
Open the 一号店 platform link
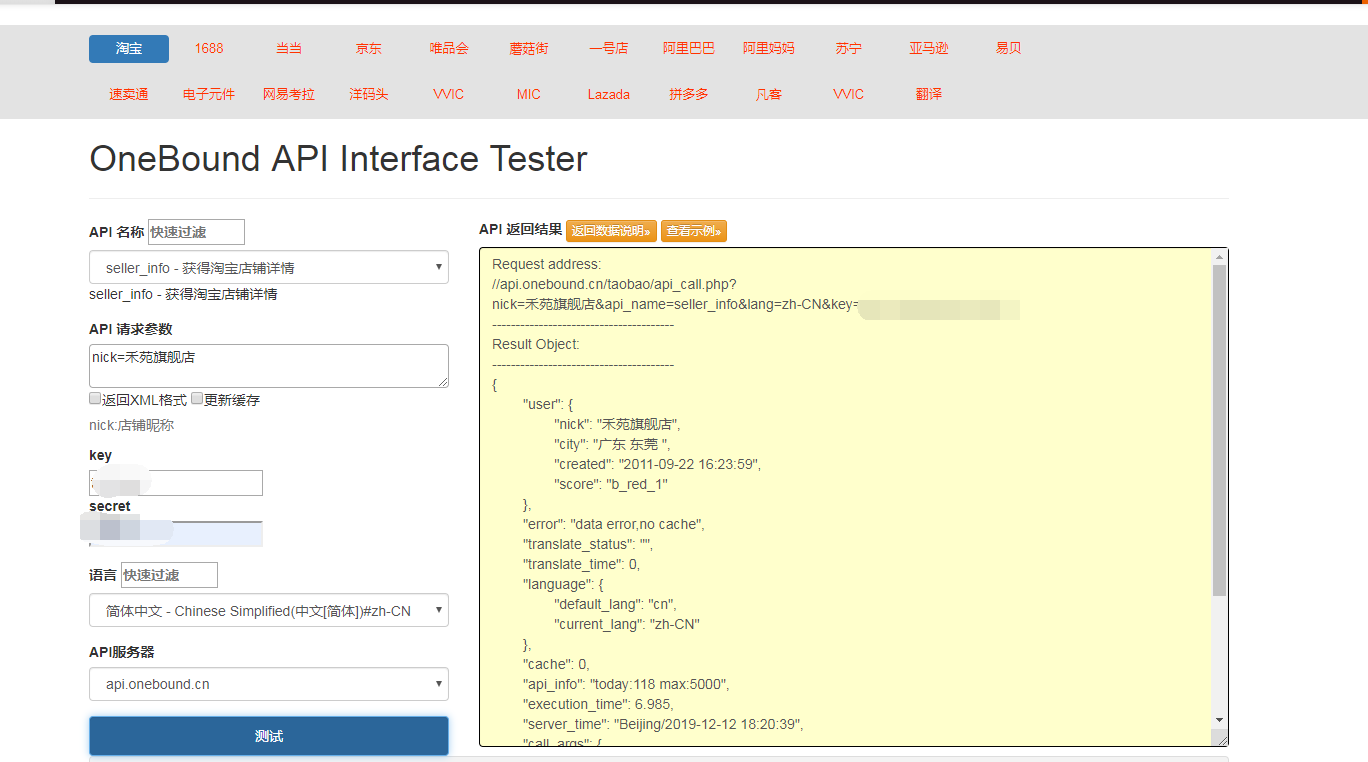(x=609, y=49)
